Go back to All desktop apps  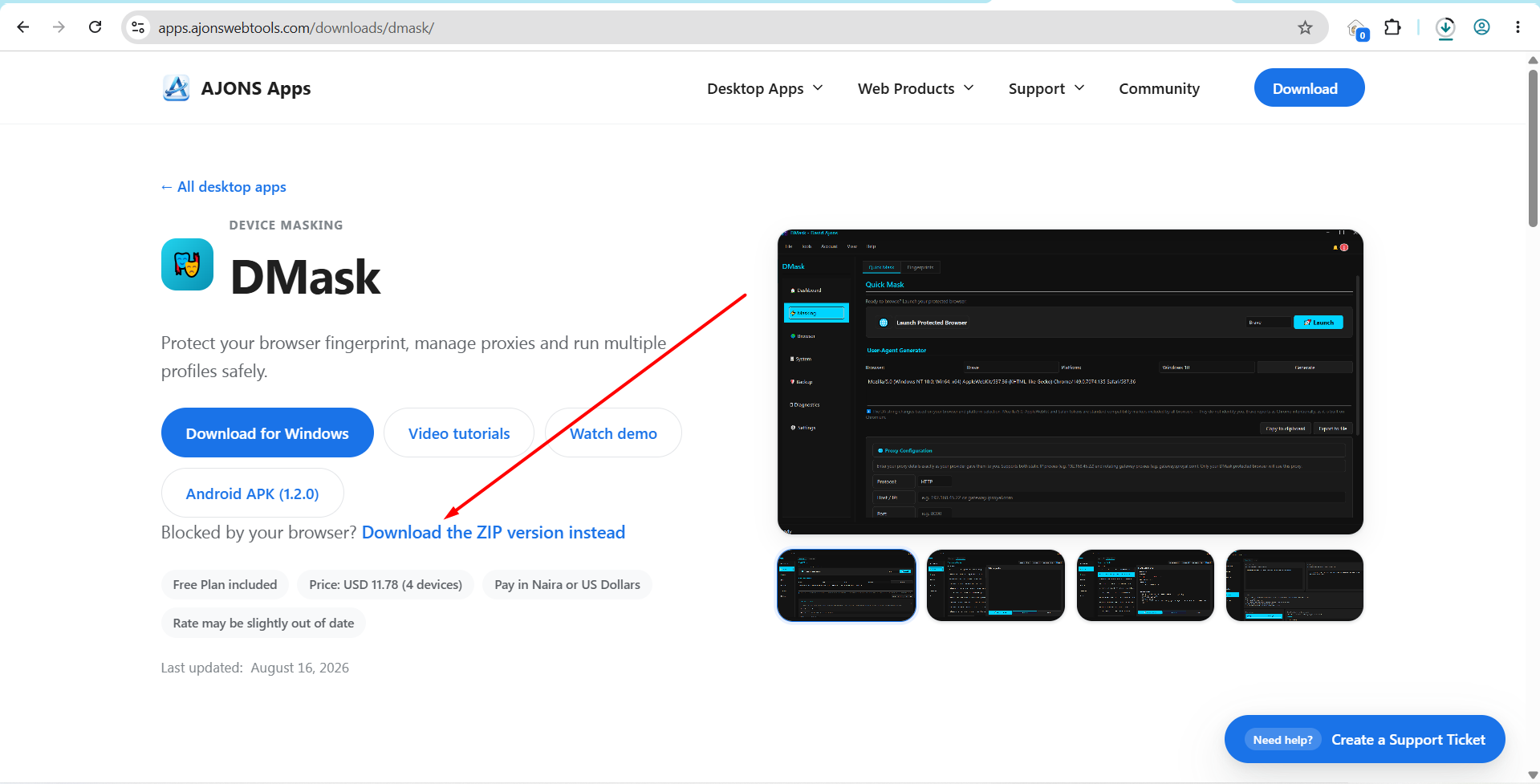[x=223, y=187]
